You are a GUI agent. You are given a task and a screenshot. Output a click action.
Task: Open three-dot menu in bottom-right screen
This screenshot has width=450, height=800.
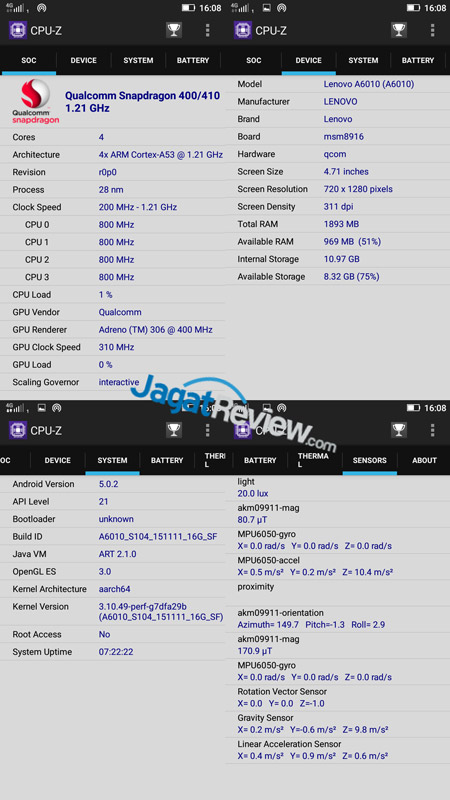[x=432, y=430]
